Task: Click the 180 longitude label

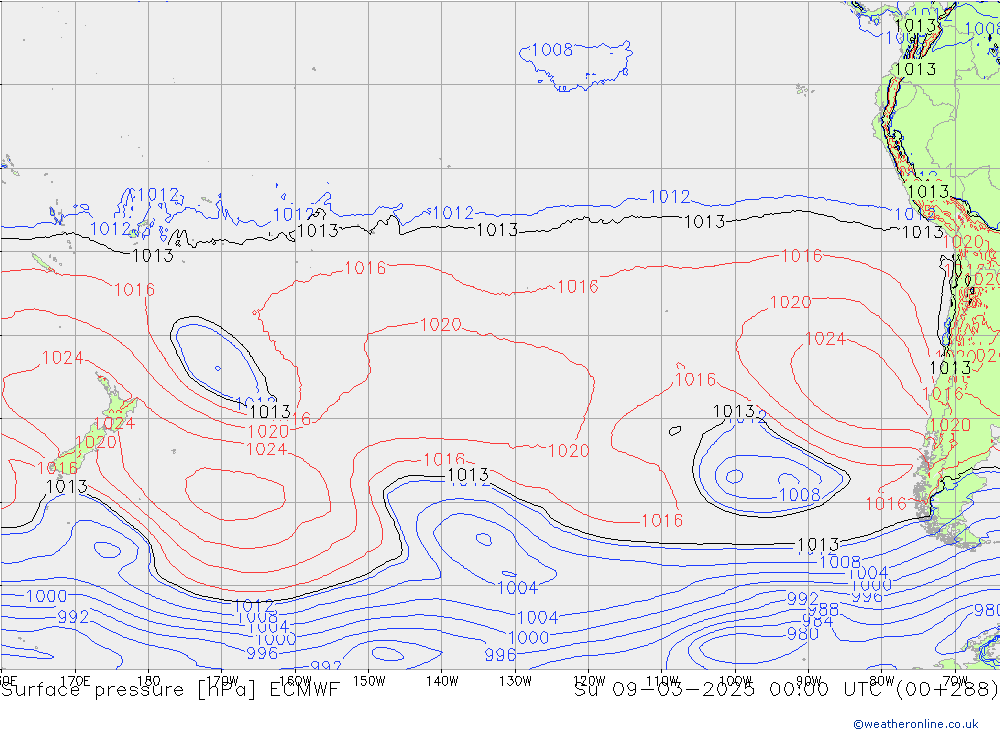Action: click(x=149, y=681)
